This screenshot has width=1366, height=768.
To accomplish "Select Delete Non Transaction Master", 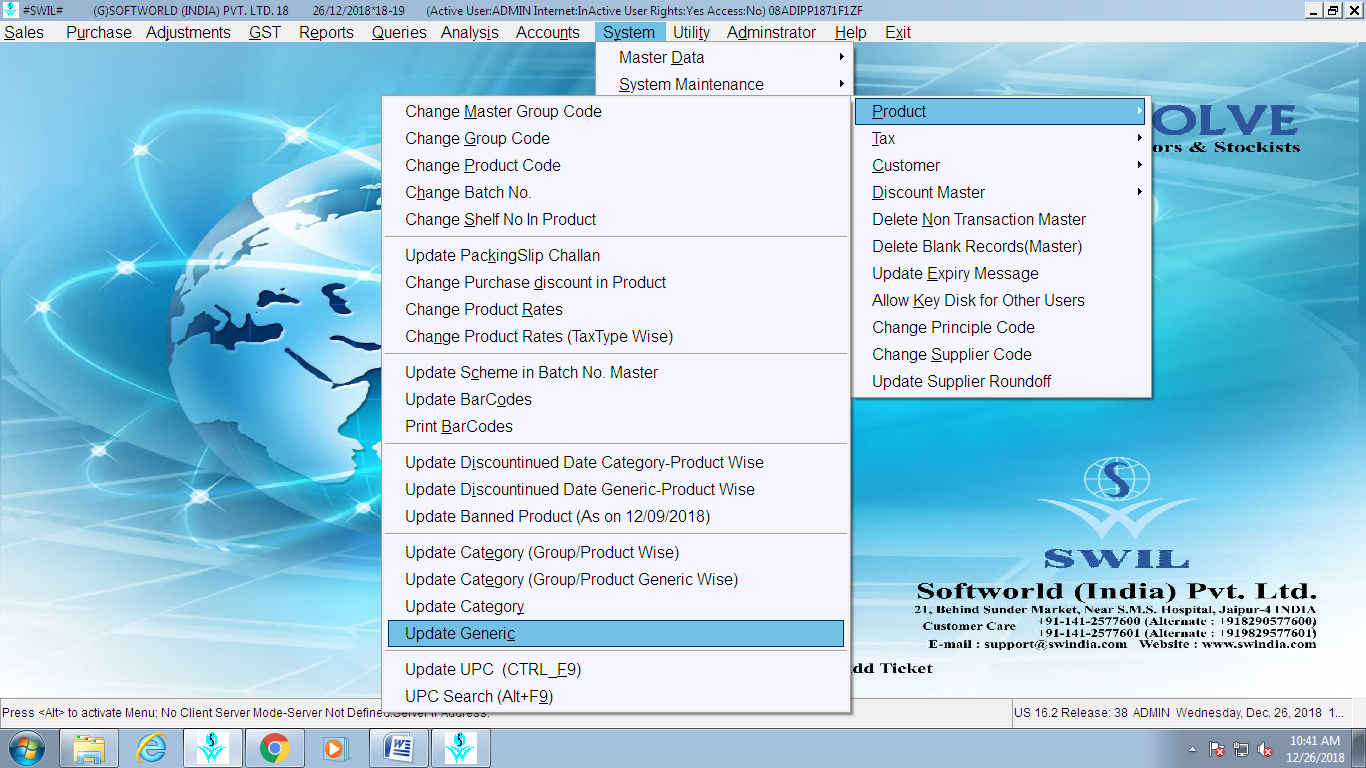I will tap(1001, 219).
